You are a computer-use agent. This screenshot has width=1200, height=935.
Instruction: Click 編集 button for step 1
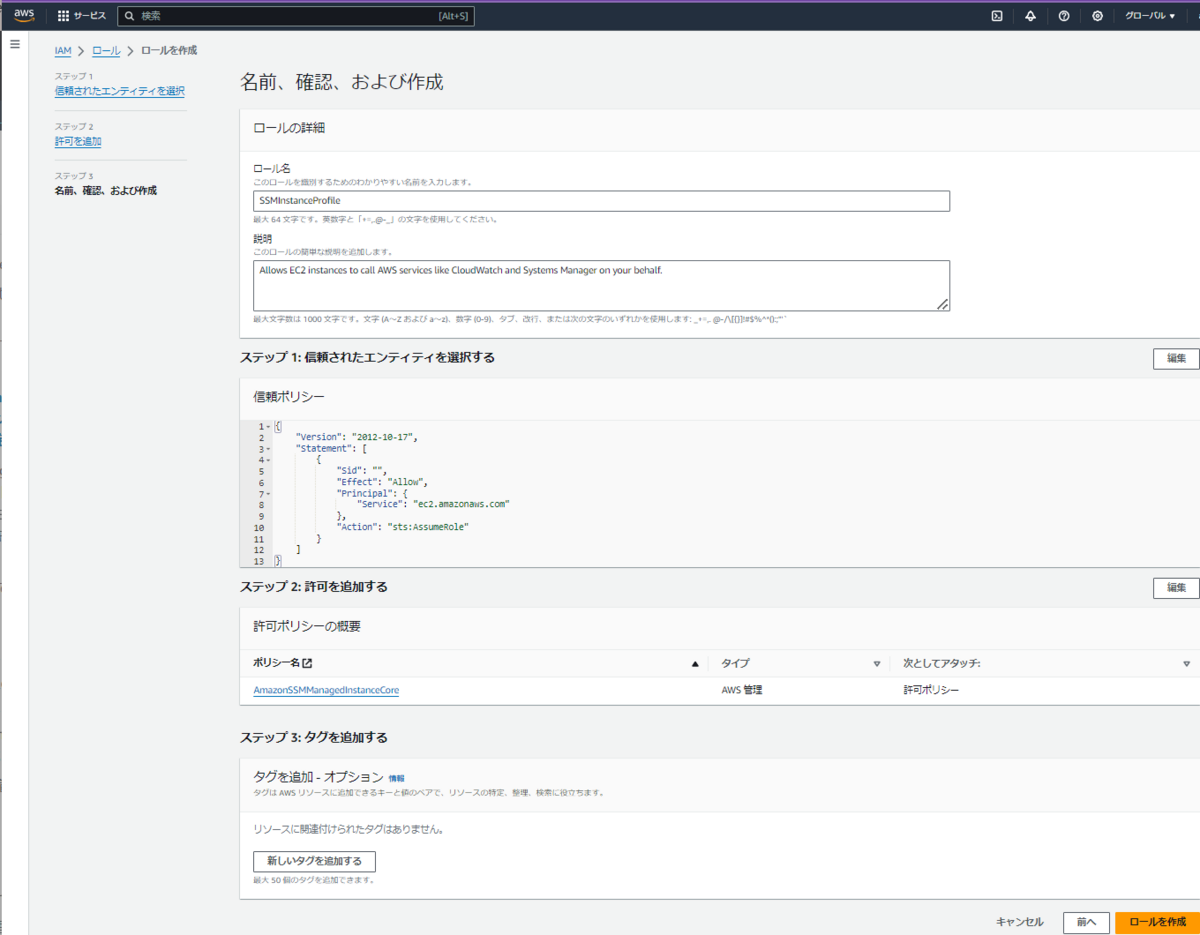1176,358
